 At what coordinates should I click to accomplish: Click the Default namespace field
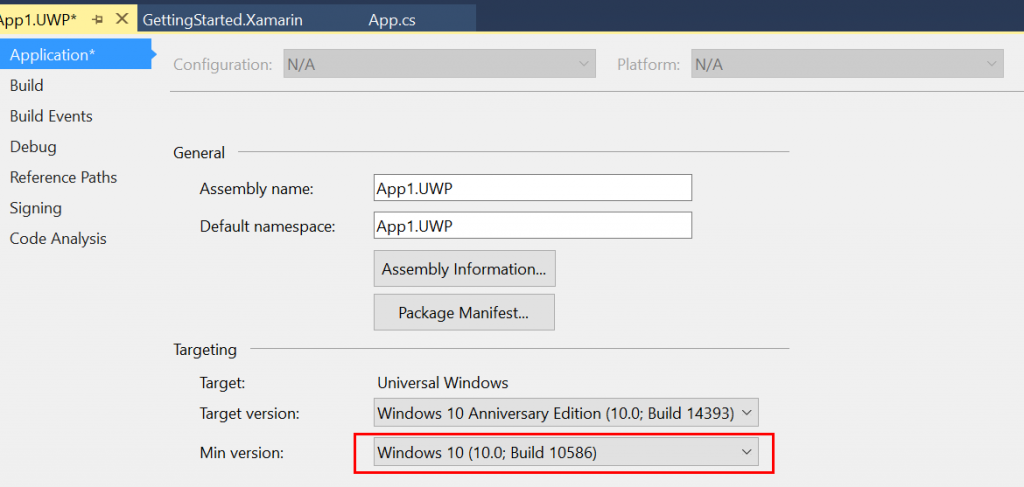[x=532, y=226]
